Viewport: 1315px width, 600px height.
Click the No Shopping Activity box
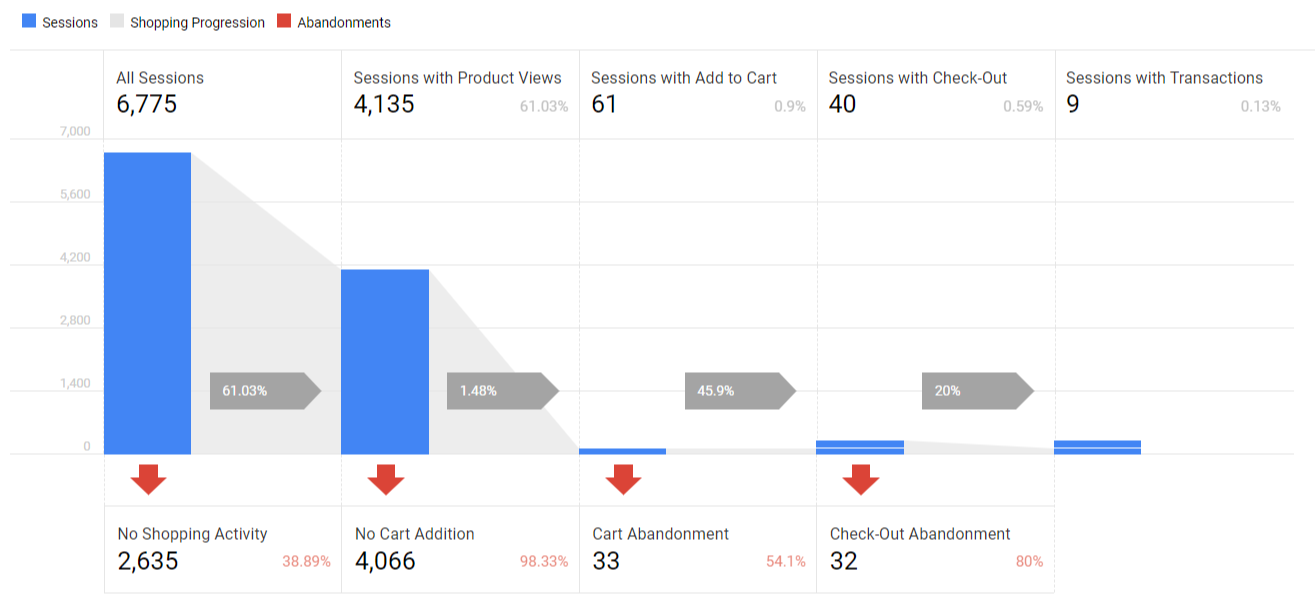222,549
